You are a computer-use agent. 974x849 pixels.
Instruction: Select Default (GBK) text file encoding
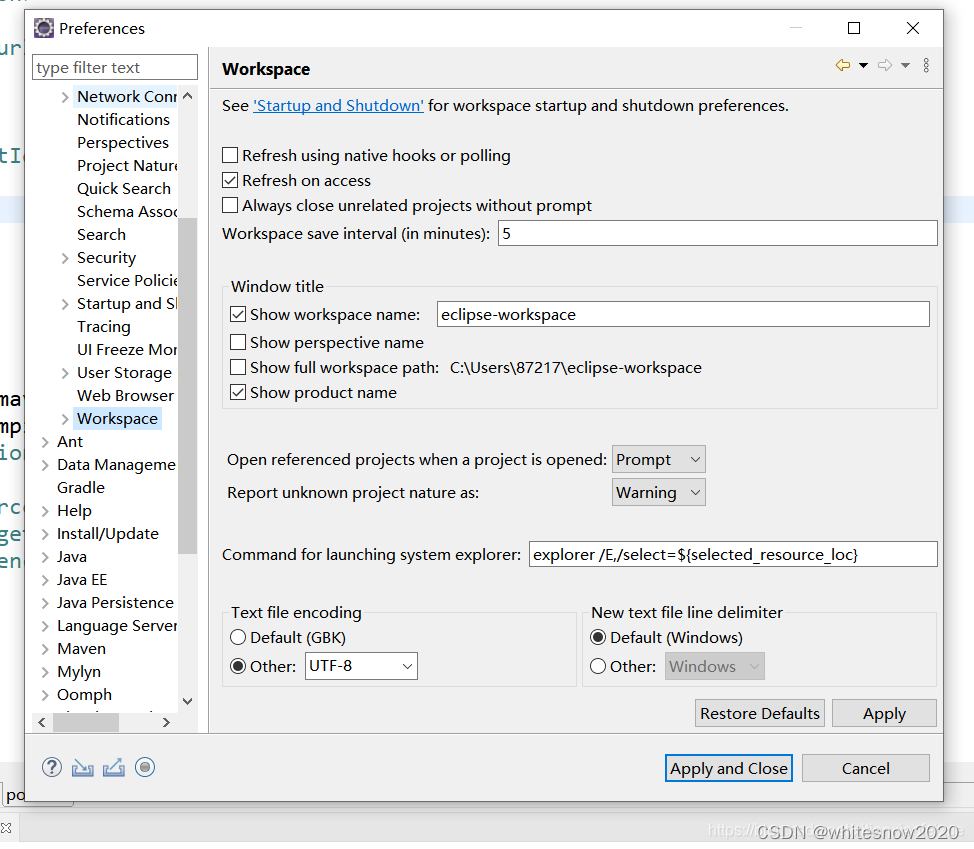[237, 637]
